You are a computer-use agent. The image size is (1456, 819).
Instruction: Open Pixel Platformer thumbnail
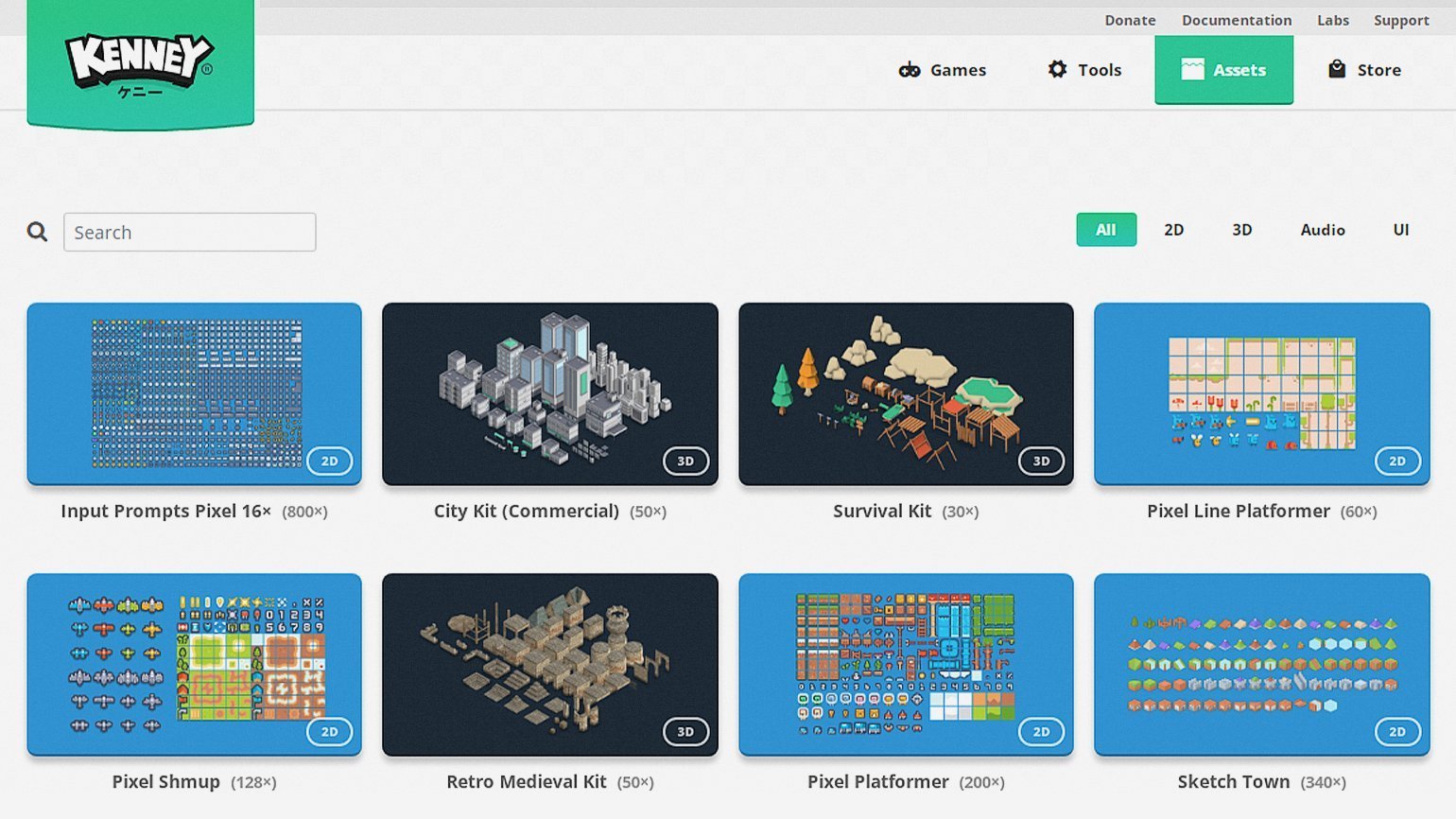coord(906,664)
